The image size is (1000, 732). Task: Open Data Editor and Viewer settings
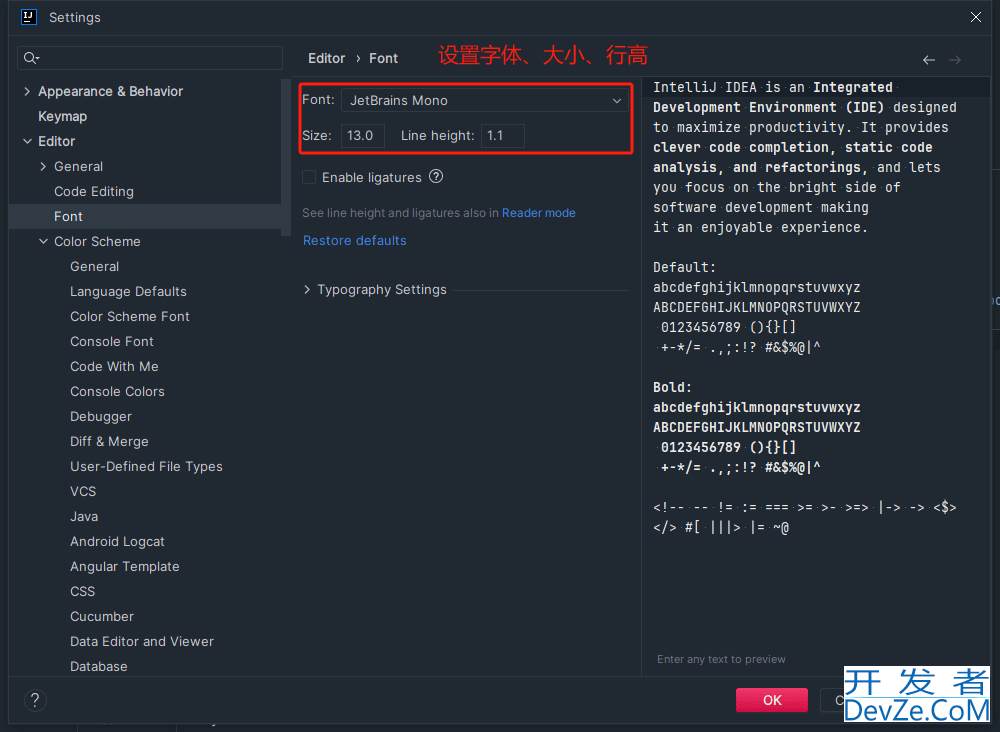[142, 641]
